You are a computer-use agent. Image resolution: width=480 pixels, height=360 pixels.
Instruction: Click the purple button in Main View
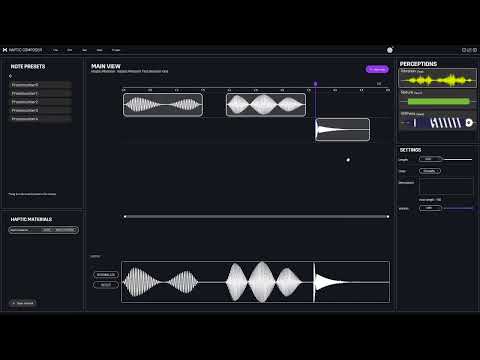(377, 69)
